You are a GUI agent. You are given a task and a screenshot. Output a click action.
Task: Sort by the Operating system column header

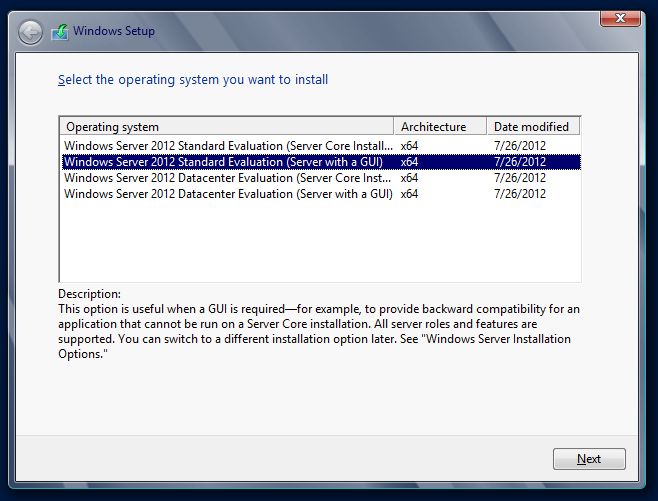[x=227, y=127]
